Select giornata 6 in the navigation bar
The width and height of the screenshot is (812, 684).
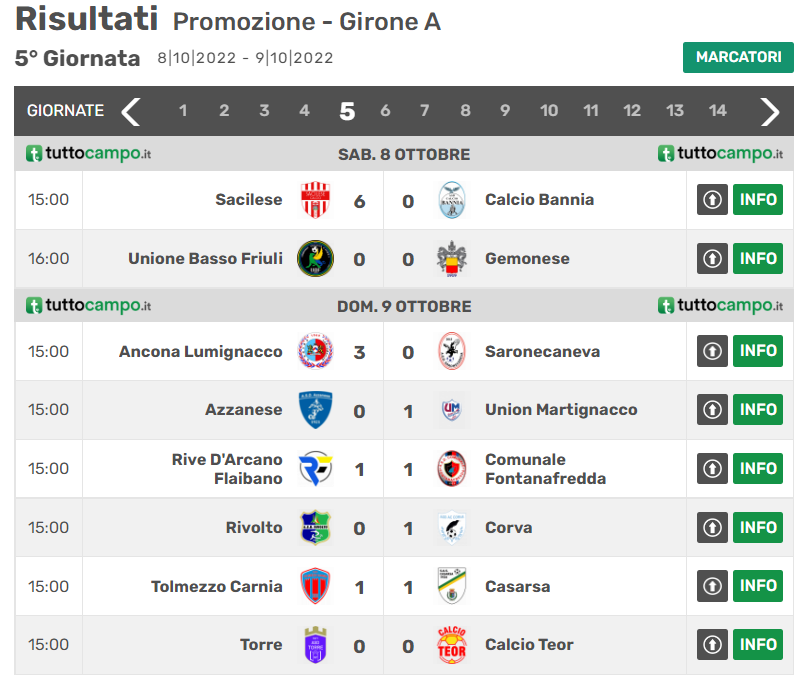(x=385, y=110)
